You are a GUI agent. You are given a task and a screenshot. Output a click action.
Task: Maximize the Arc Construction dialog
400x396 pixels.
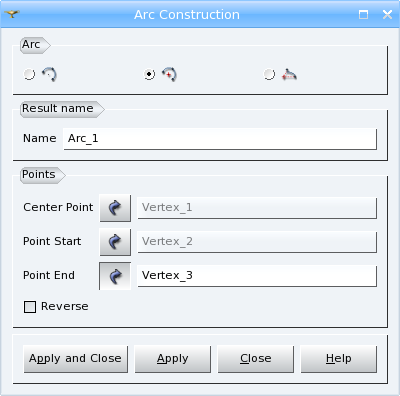pos(363,14)
